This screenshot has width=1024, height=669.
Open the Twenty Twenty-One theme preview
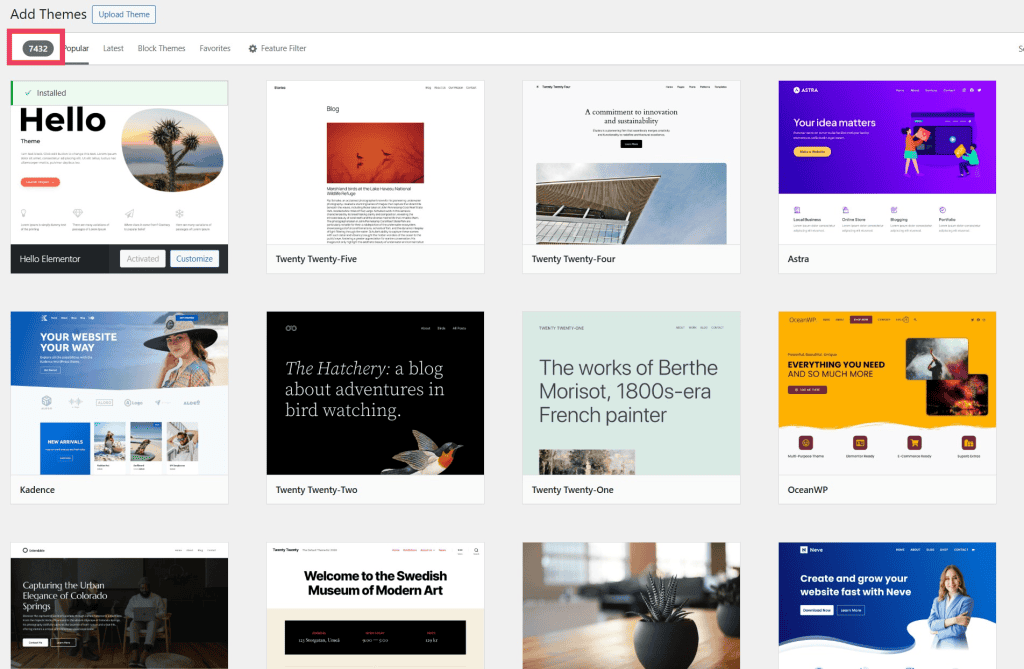tap(632, 393)
